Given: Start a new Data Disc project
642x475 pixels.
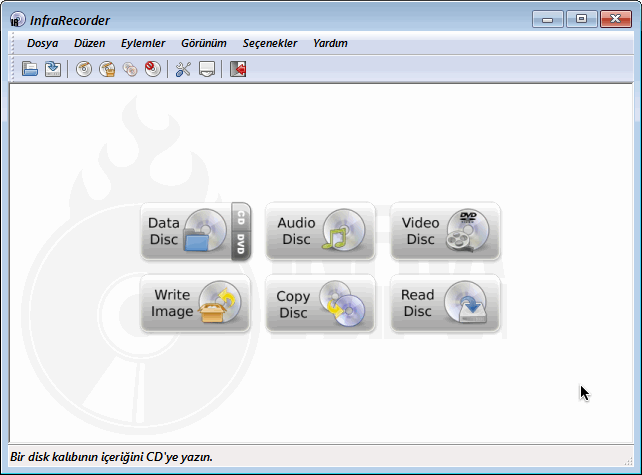Looking at the screenshot, I should [x=186, y=231].
